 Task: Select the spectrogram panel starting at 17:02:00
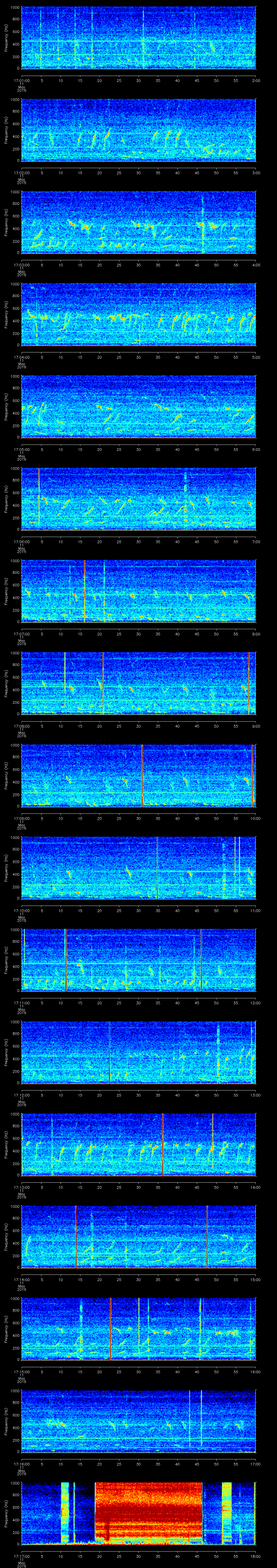(x=138, y=130)
